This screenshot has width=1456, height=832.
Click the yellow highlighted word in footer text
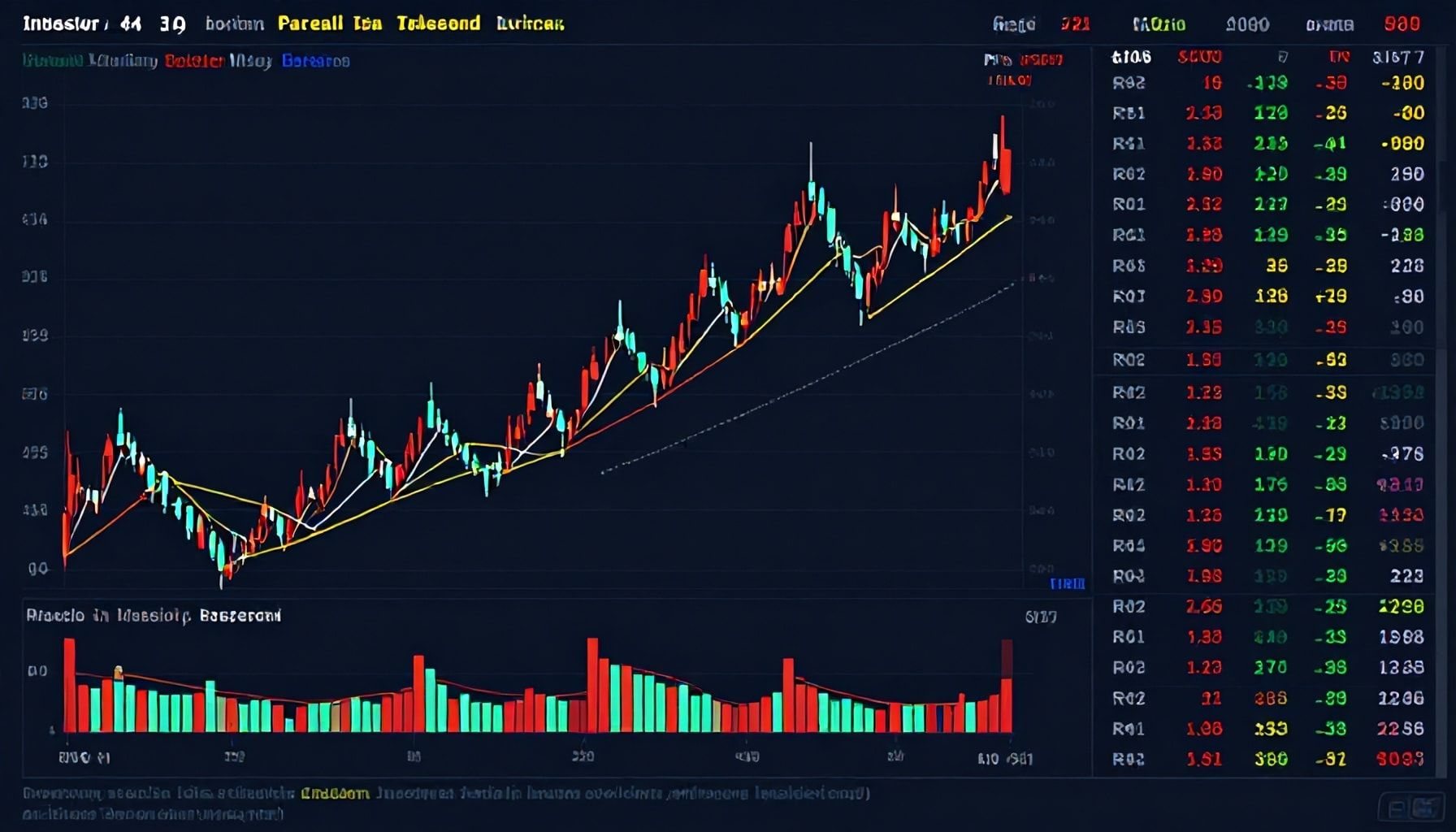[335, 793]
